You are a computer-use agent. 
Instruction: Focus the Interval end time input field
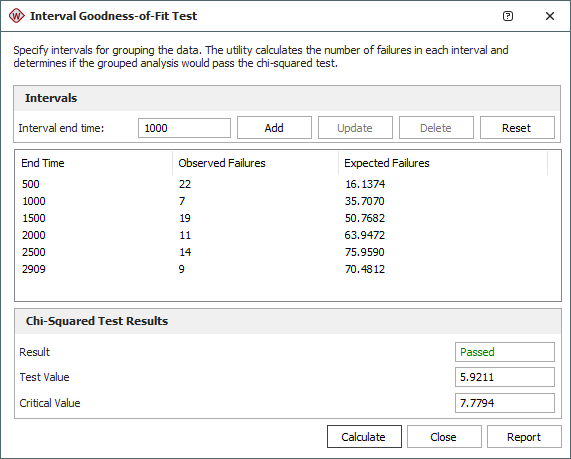point(184,128)
